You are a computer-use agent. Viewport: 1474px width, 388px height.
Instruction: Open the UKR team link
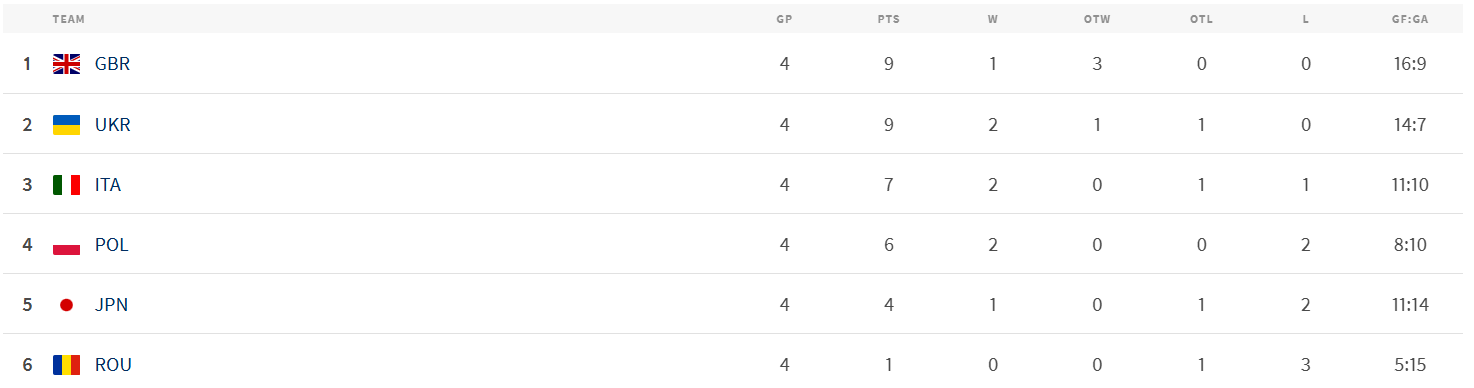(x=112, y=125)
